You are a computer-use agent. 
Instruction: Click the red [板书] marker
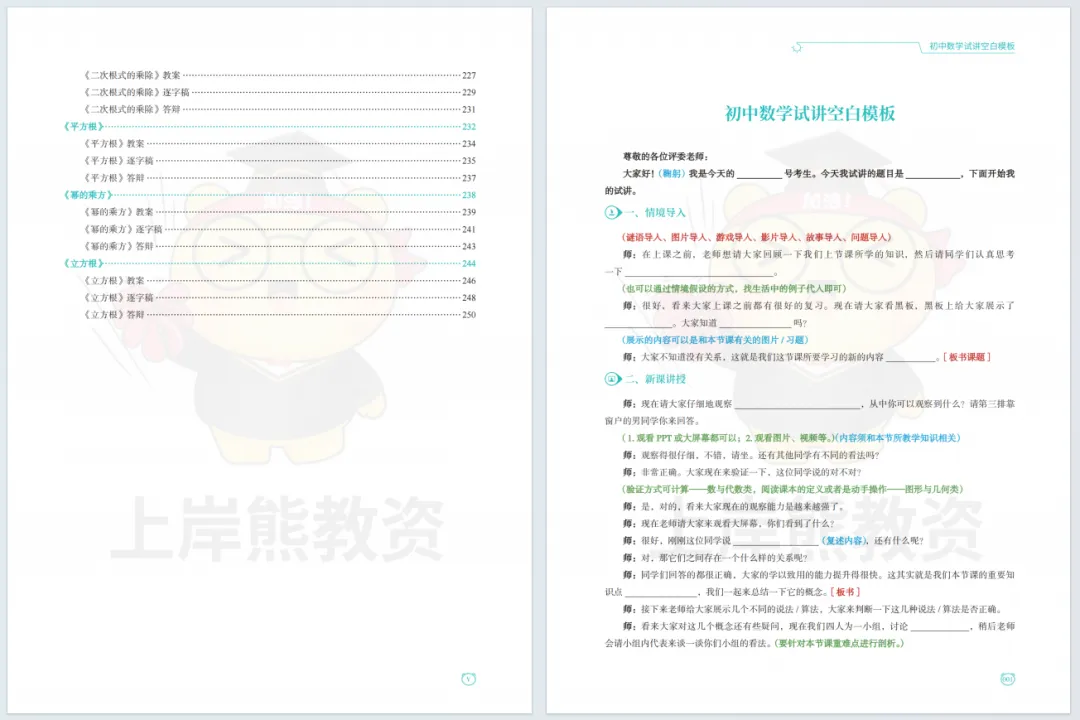pos(845,592)
